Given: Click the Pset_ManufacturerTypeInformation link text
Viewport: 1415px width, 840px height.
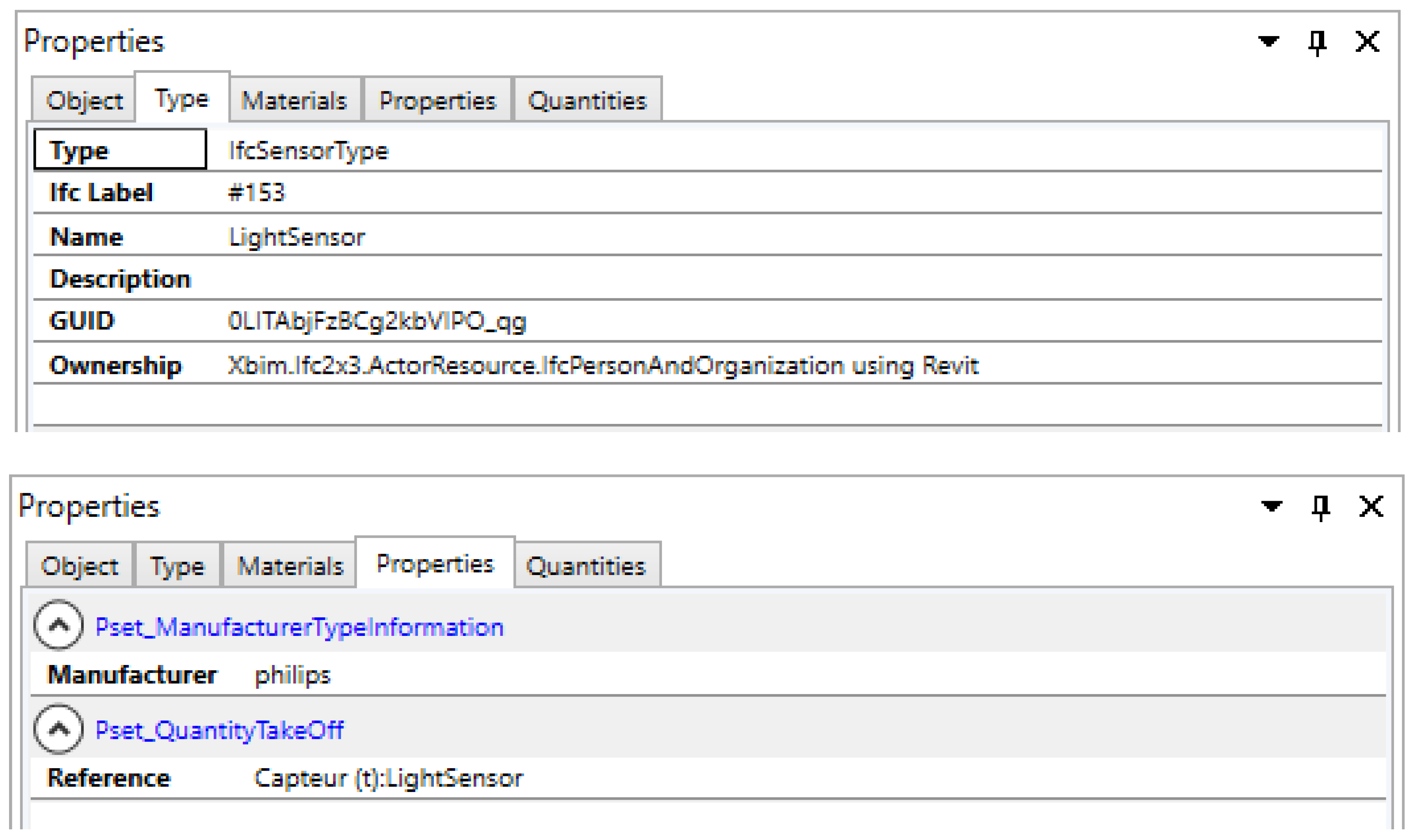Looking at the screenshot, I should [300, 628].
